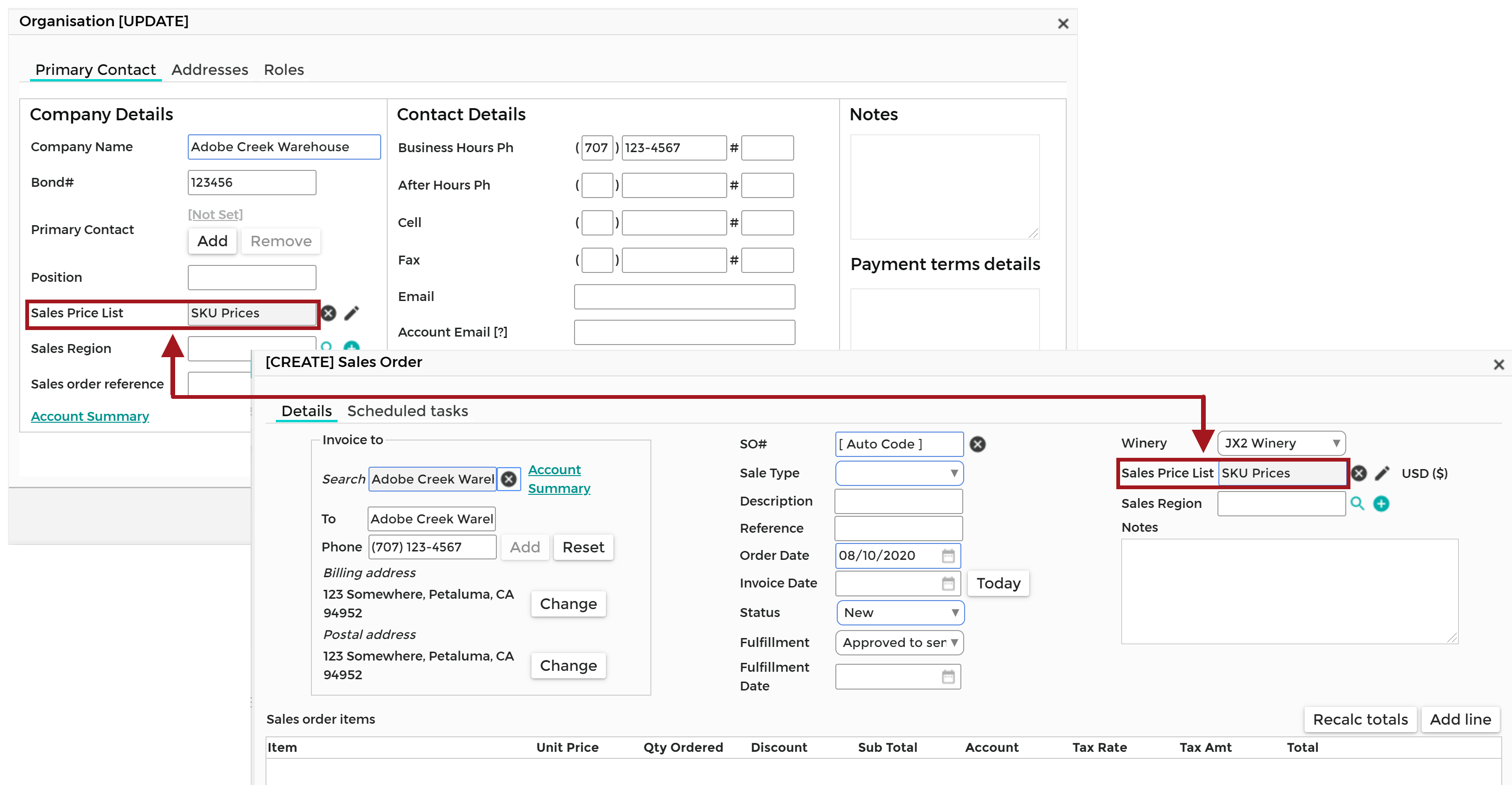
Task: Close the Organisation [UPDATE] window
Action: coord(1063,23)
